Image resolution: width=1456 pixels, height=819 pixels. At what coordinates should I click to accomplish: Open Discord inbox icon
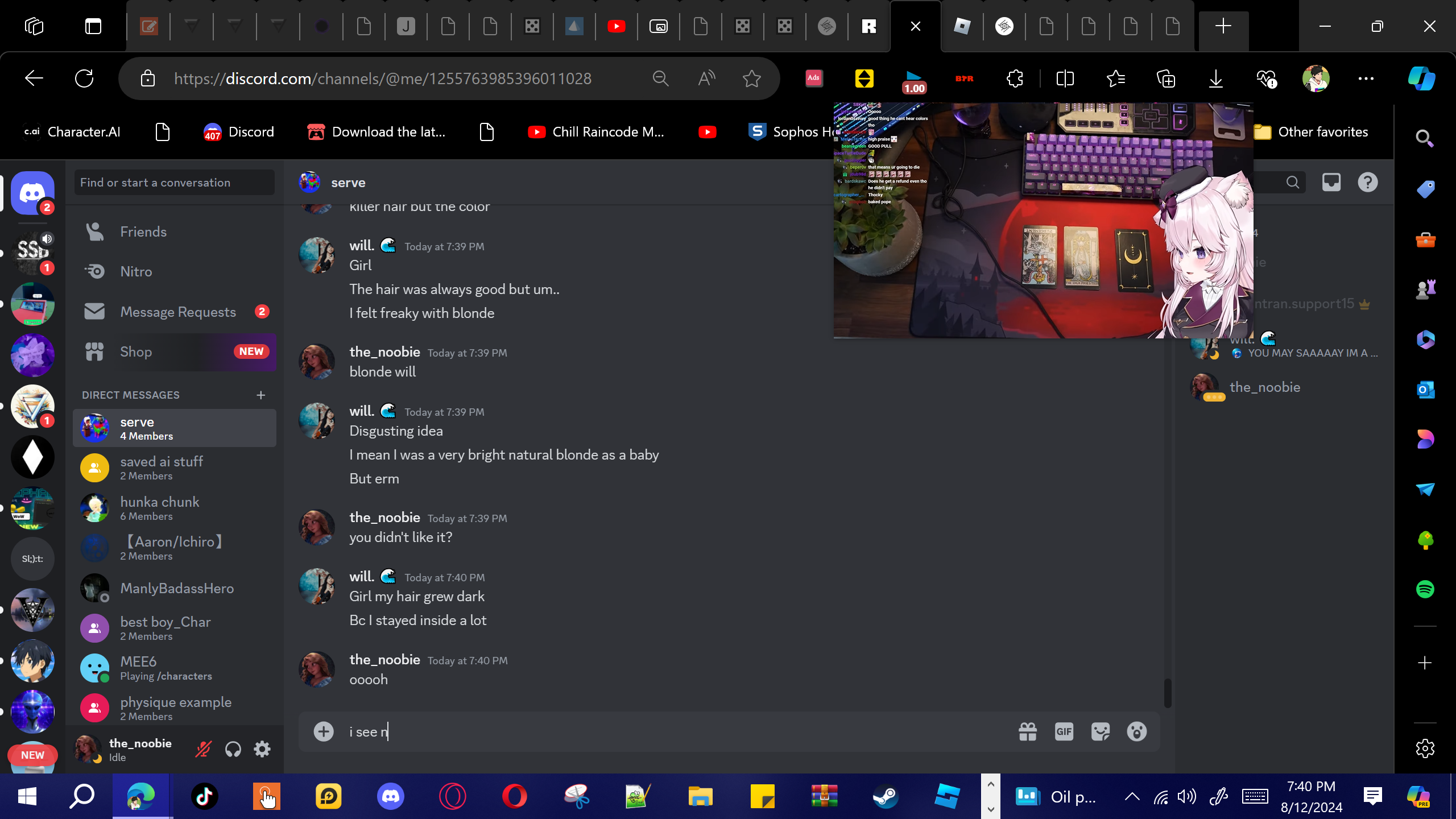point(1331,182)
